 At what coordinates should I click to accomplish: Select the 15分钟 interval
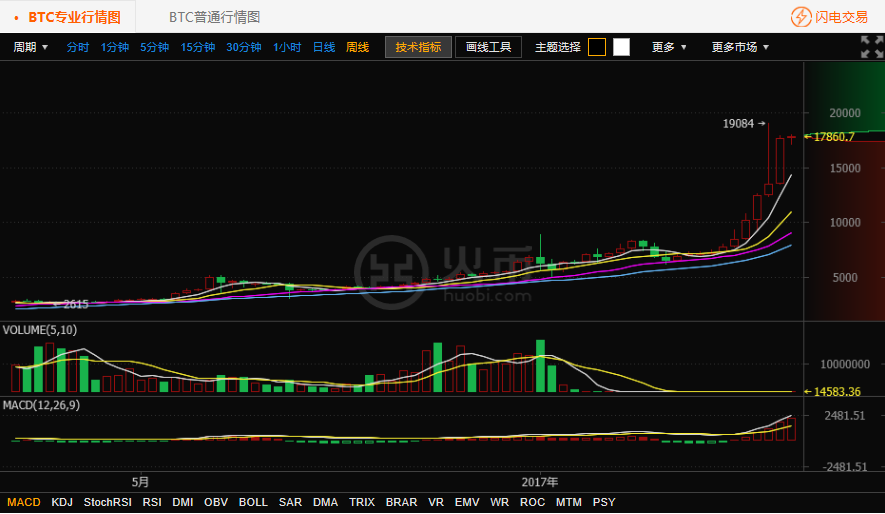[198, 47]
